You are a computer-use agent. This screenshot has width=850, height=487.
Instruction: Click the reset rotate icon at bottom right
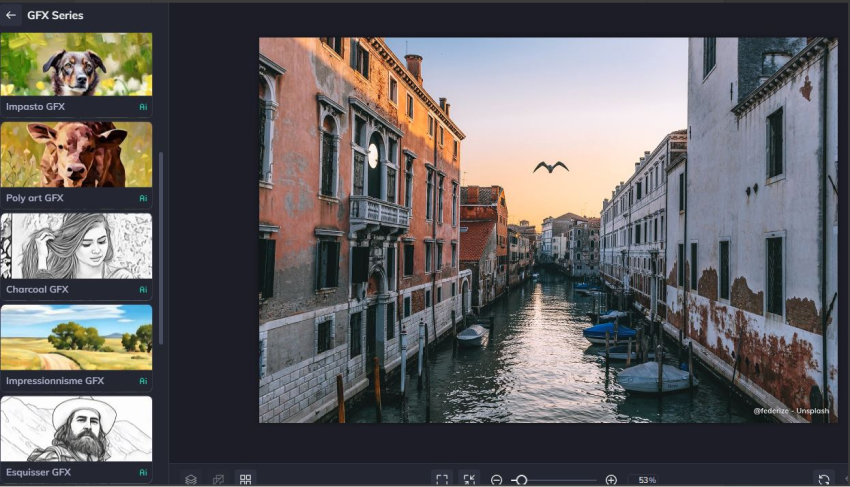(823, 479)
